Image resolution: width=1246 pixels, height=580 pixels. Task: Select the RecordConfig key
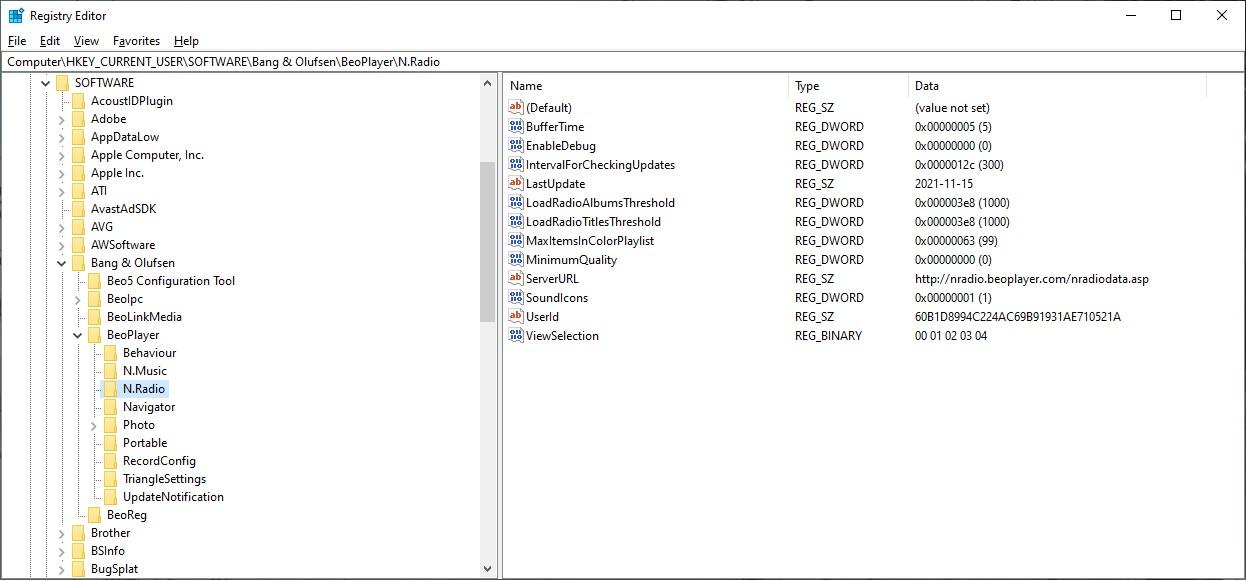(x=159, y=461)
